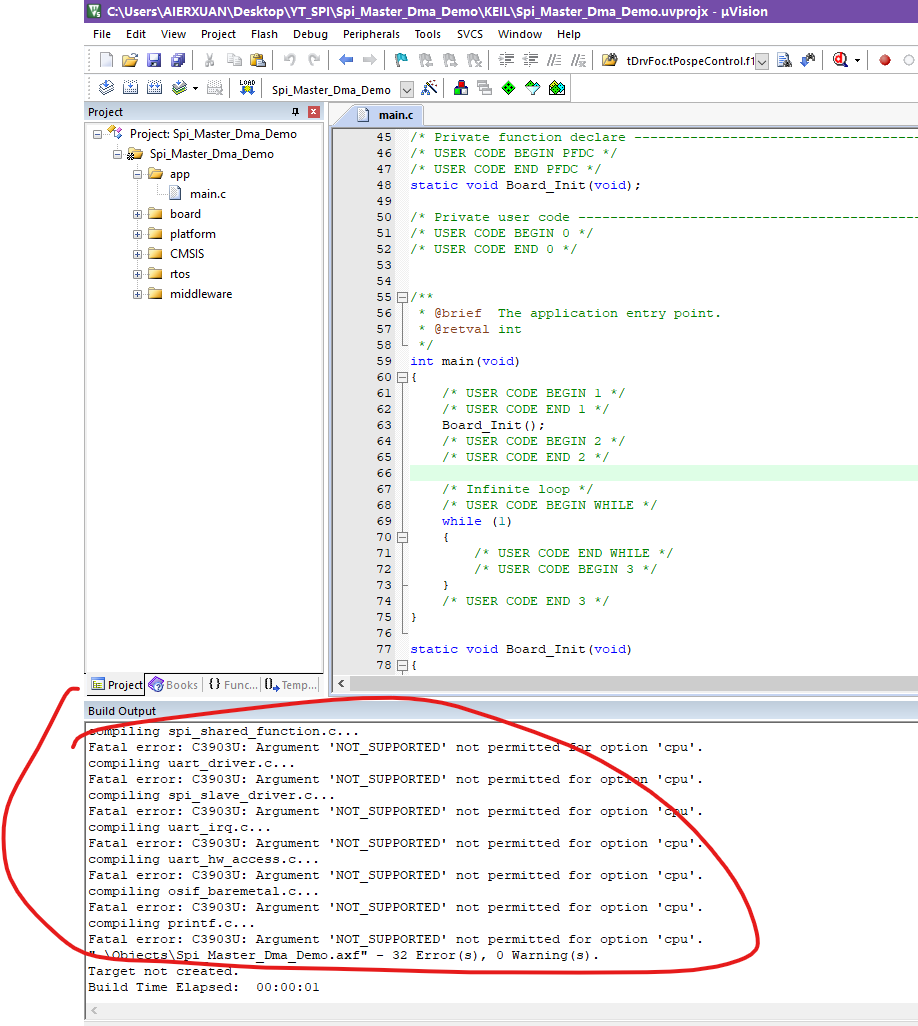Click the Cut scissors icon

point(209,60)
